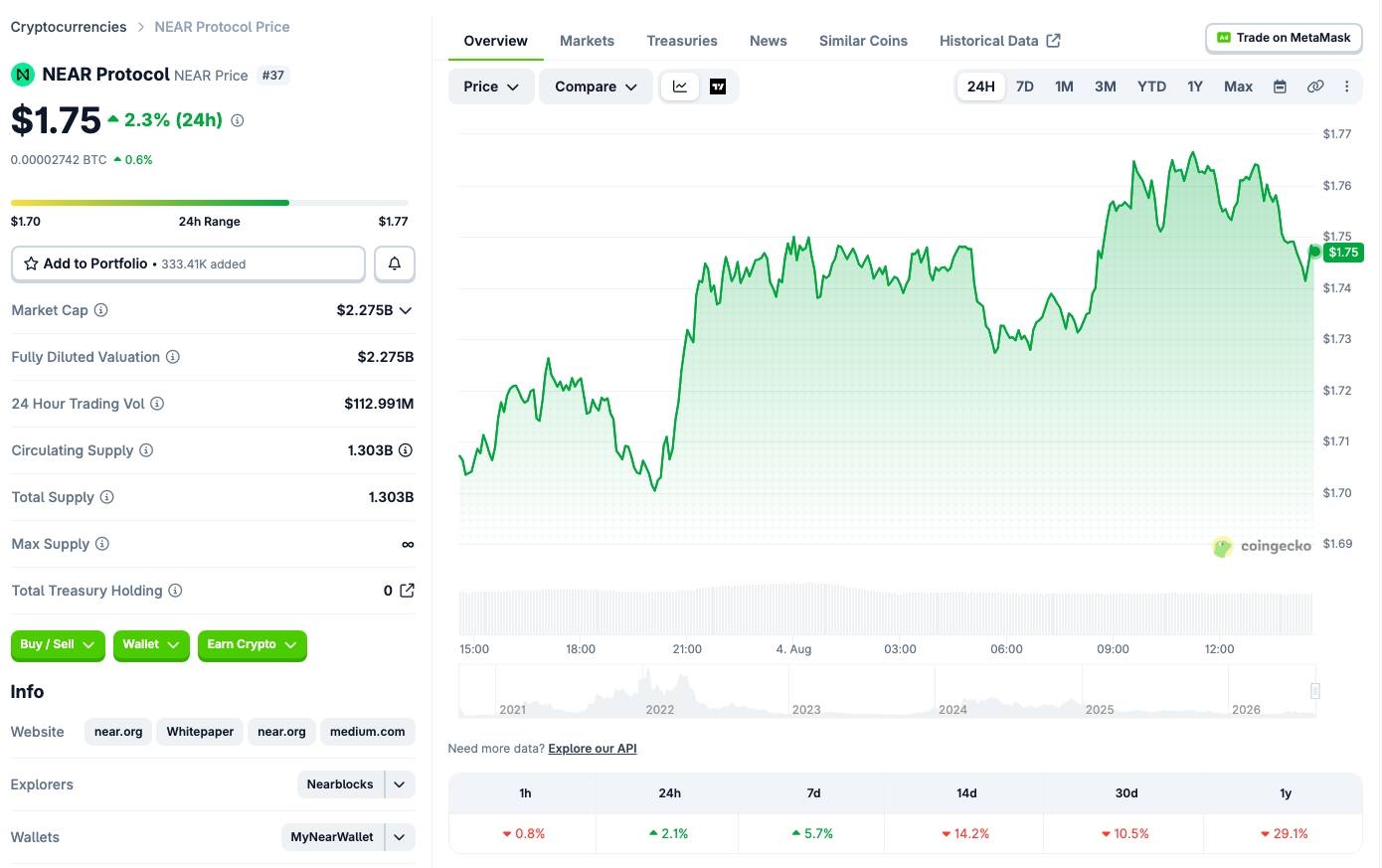This screenshot has height=868, width=1382.
Task: Go to Cryptocurrencies breadcrumb link
Action: pos(69,27)
